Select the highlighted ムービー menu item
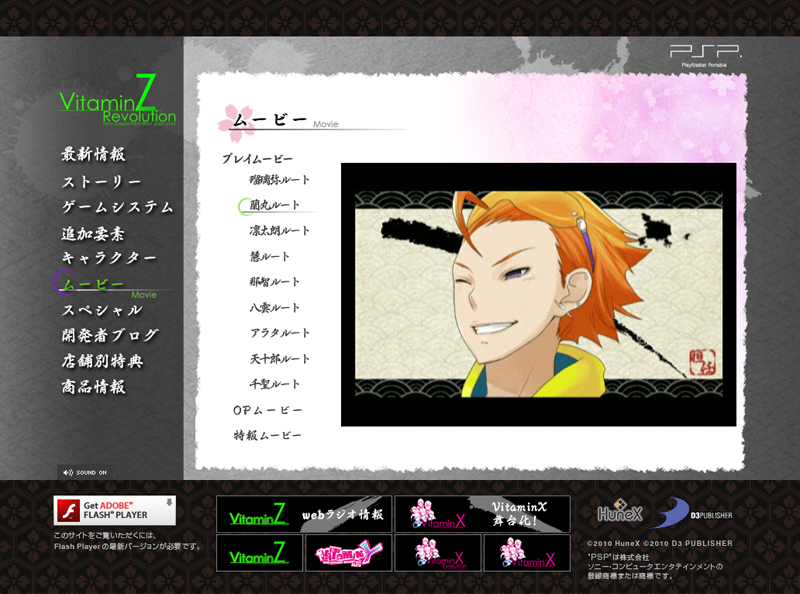 [x=93, y=284]
